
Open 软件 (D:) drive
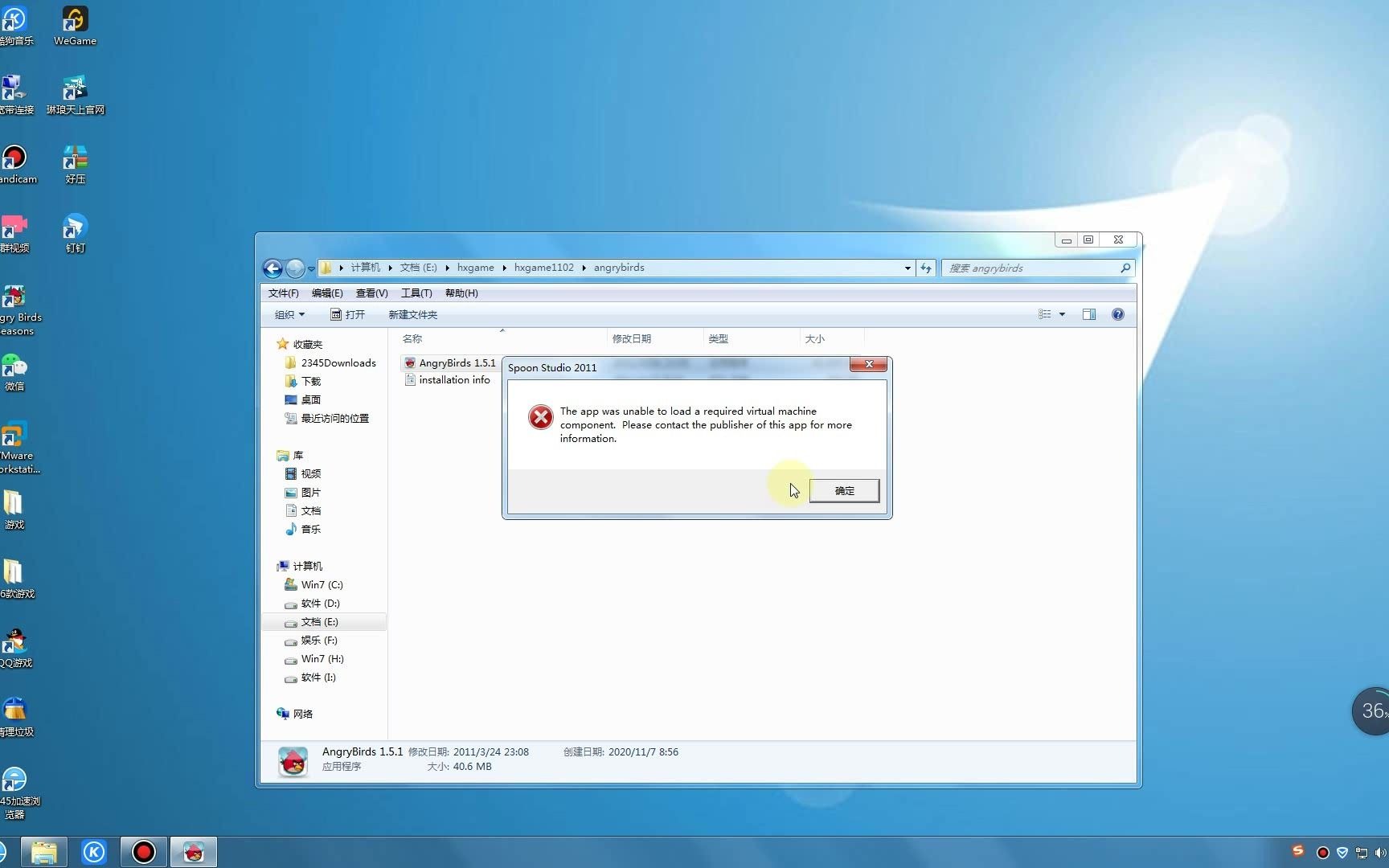pos(312,603)
